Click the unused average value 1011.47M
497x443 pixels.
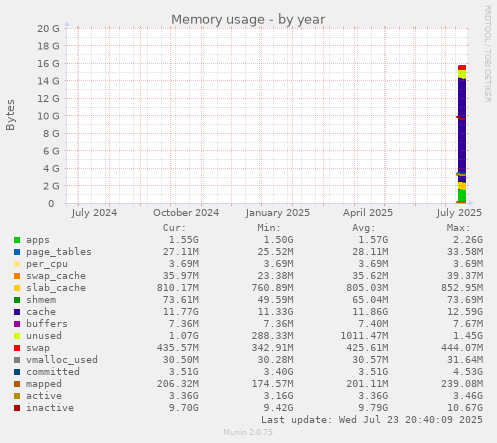364,336
